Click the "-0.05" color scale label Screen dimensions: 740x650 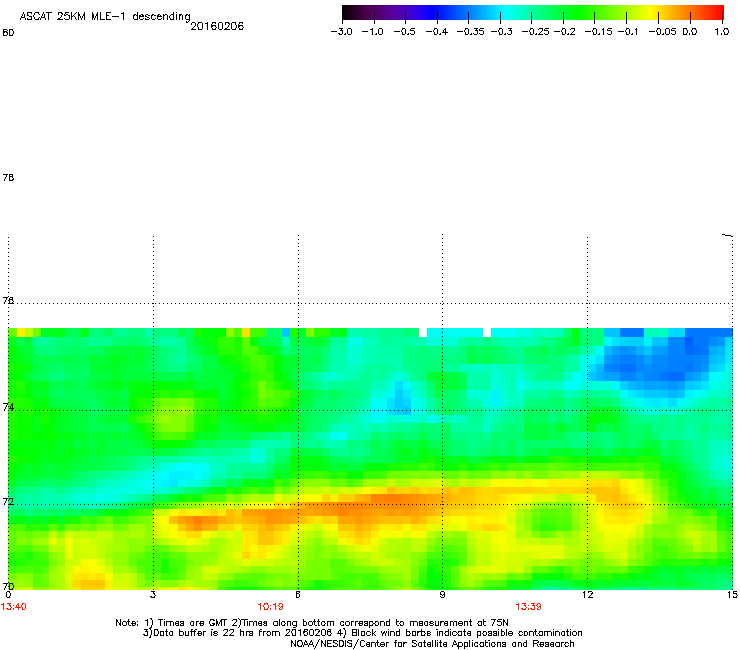[662, 32]
